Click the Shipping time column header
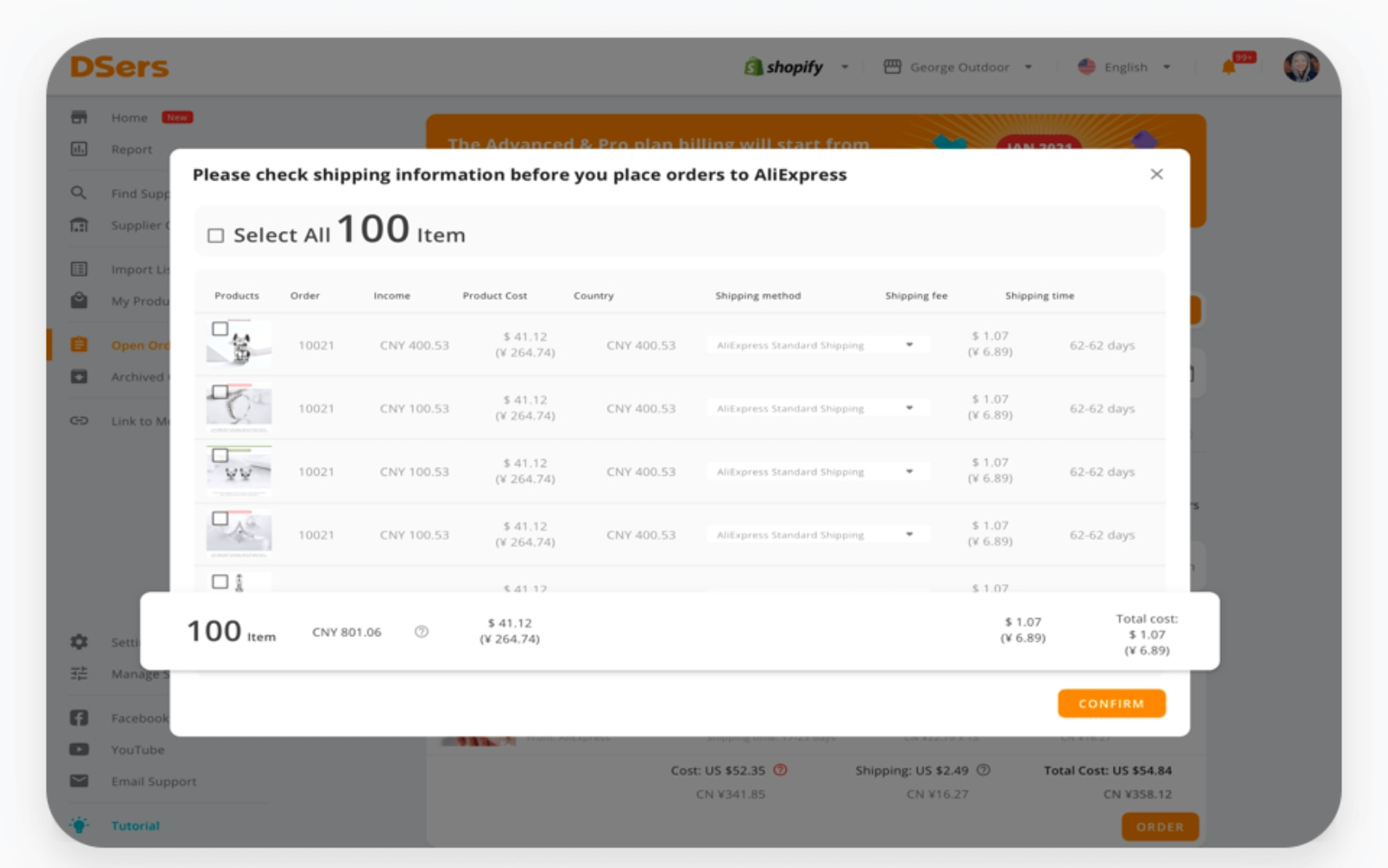 click(1040, 296)
